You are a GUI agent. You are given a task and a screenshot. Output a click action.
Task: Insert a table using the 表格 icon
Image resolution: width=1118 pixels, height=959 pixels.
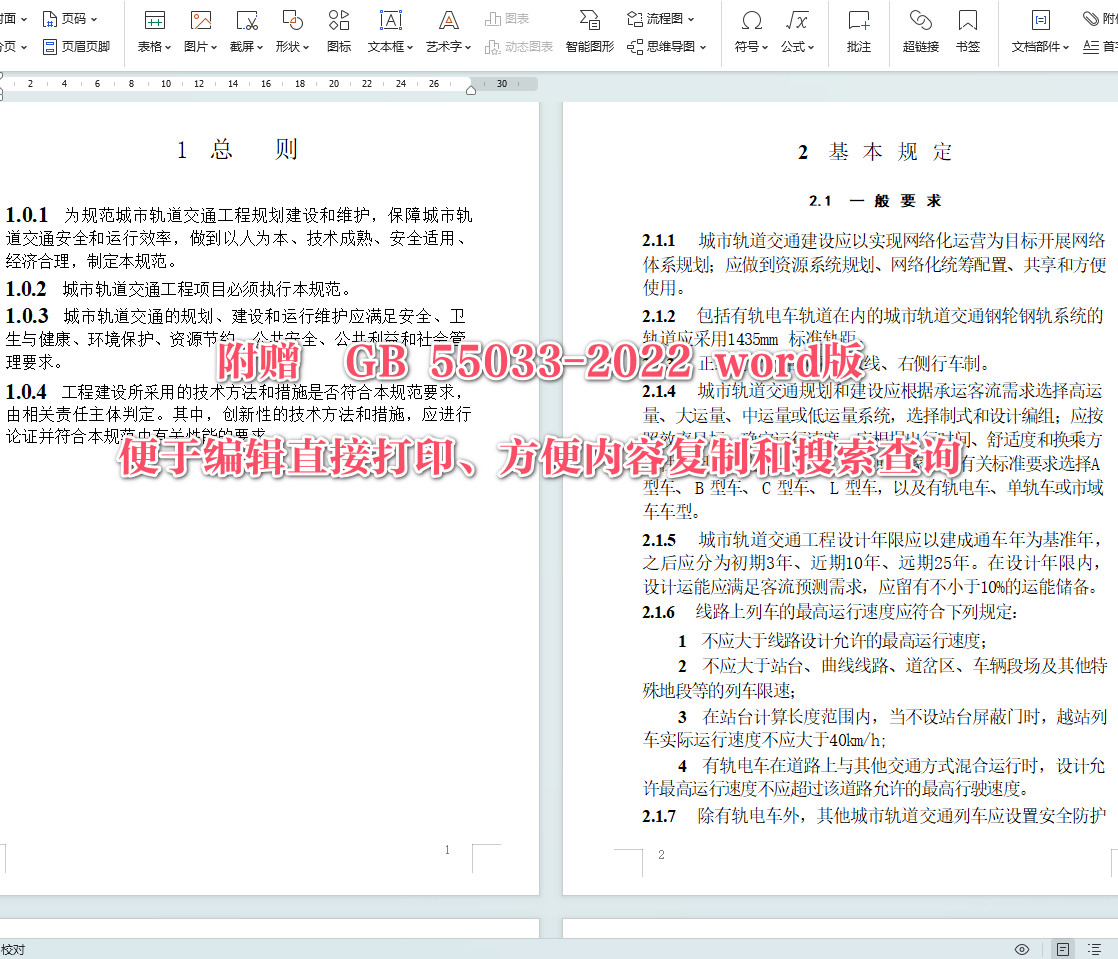tap(152, 28)
